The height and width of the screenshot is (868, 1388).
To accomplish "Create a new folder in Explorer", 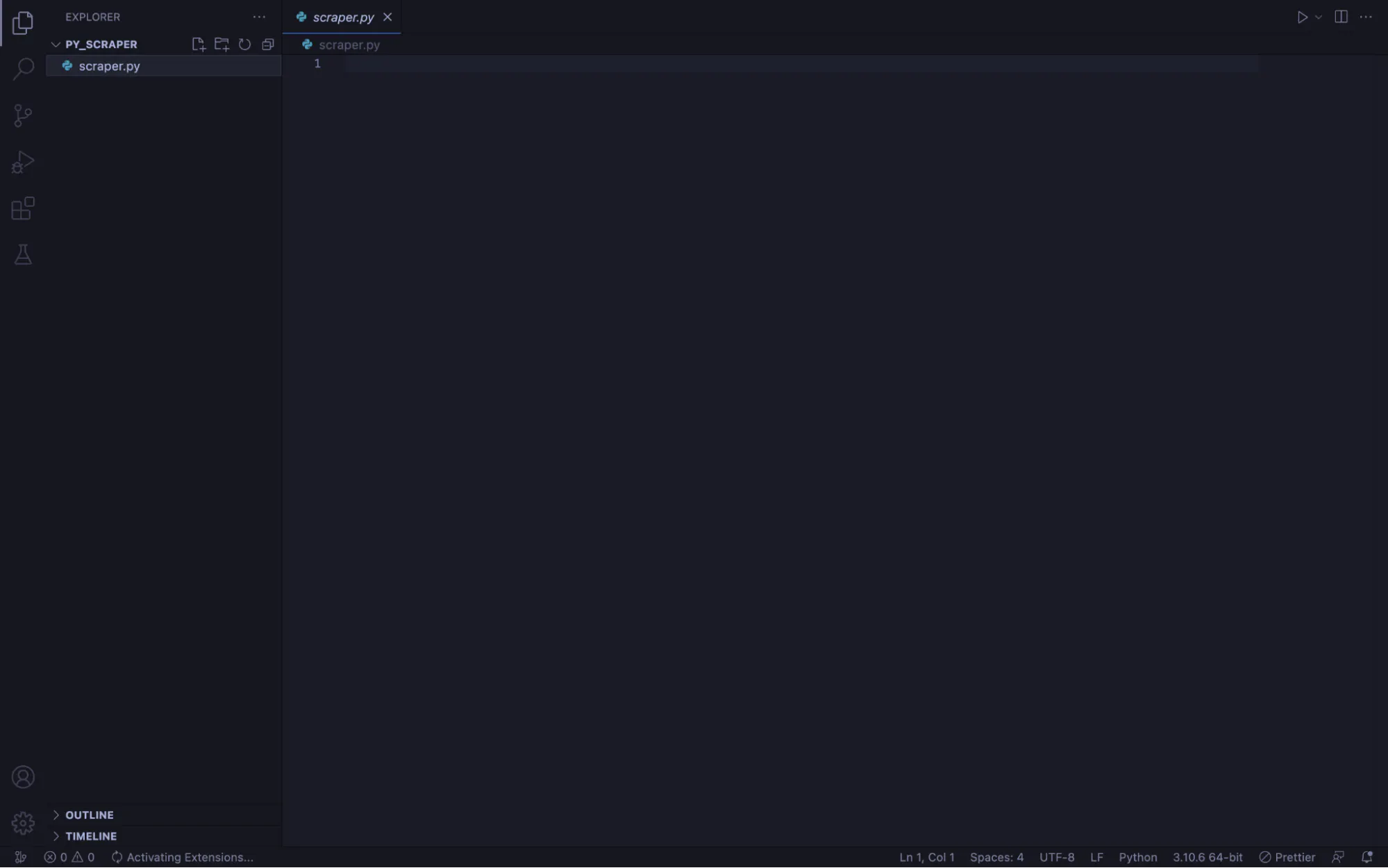I will click(221, 44).
